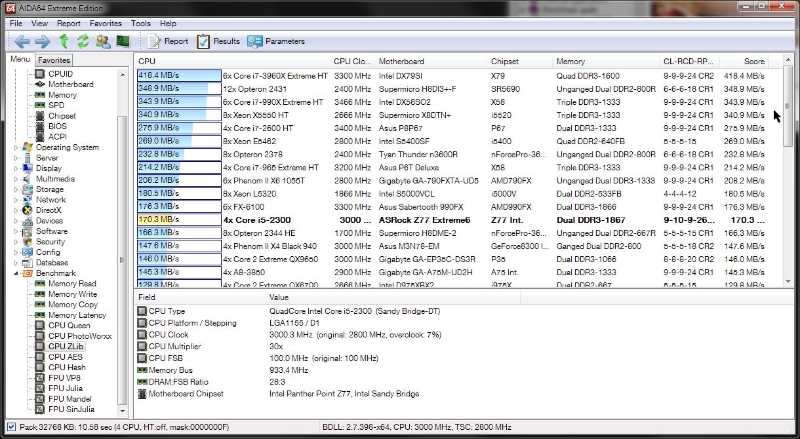
Task: Open the Favorites menu
Action: coord(106,23)
